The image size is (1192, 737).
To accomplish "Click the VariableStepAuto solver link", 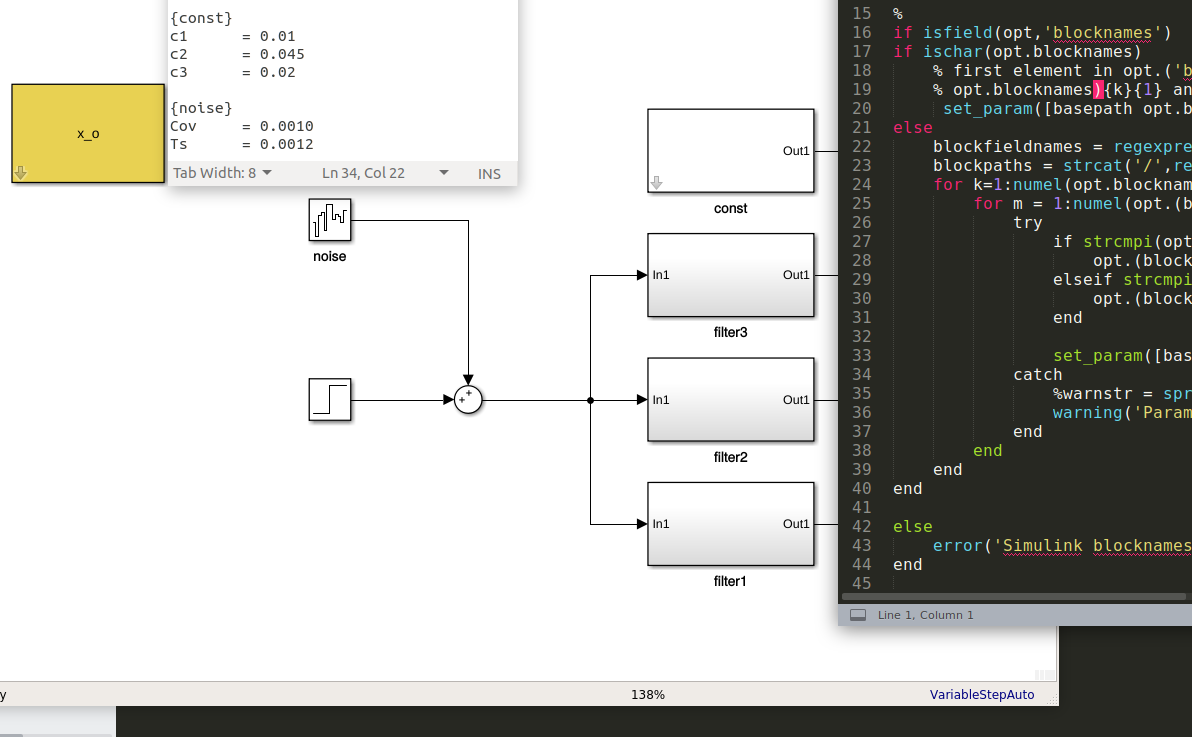I will (981, 694).
